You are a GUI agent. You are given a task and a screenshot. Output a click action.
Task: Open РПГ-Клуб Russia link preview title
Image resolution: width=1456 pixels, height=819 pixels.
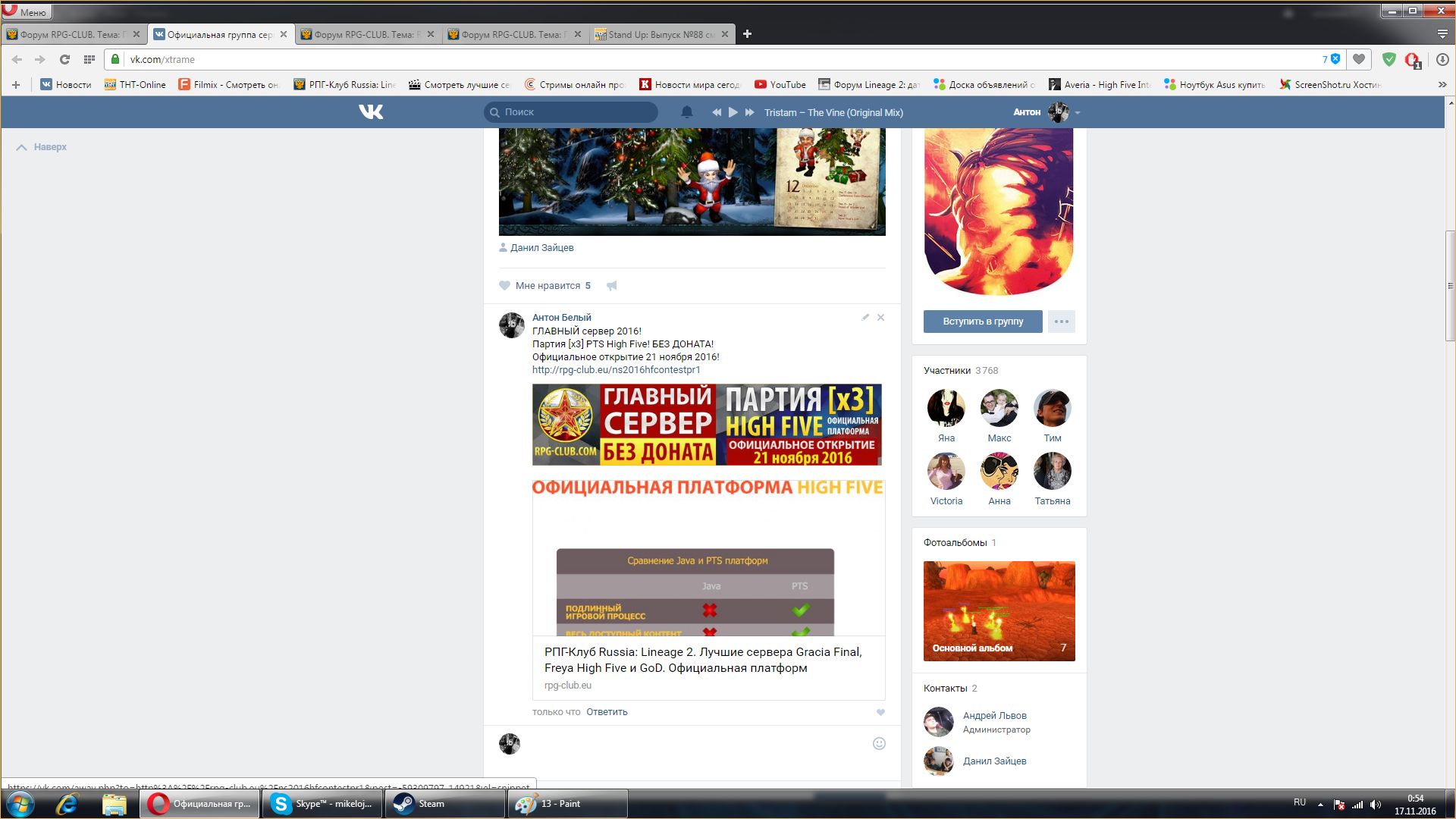pyautogui.click(x=703, y=660)
